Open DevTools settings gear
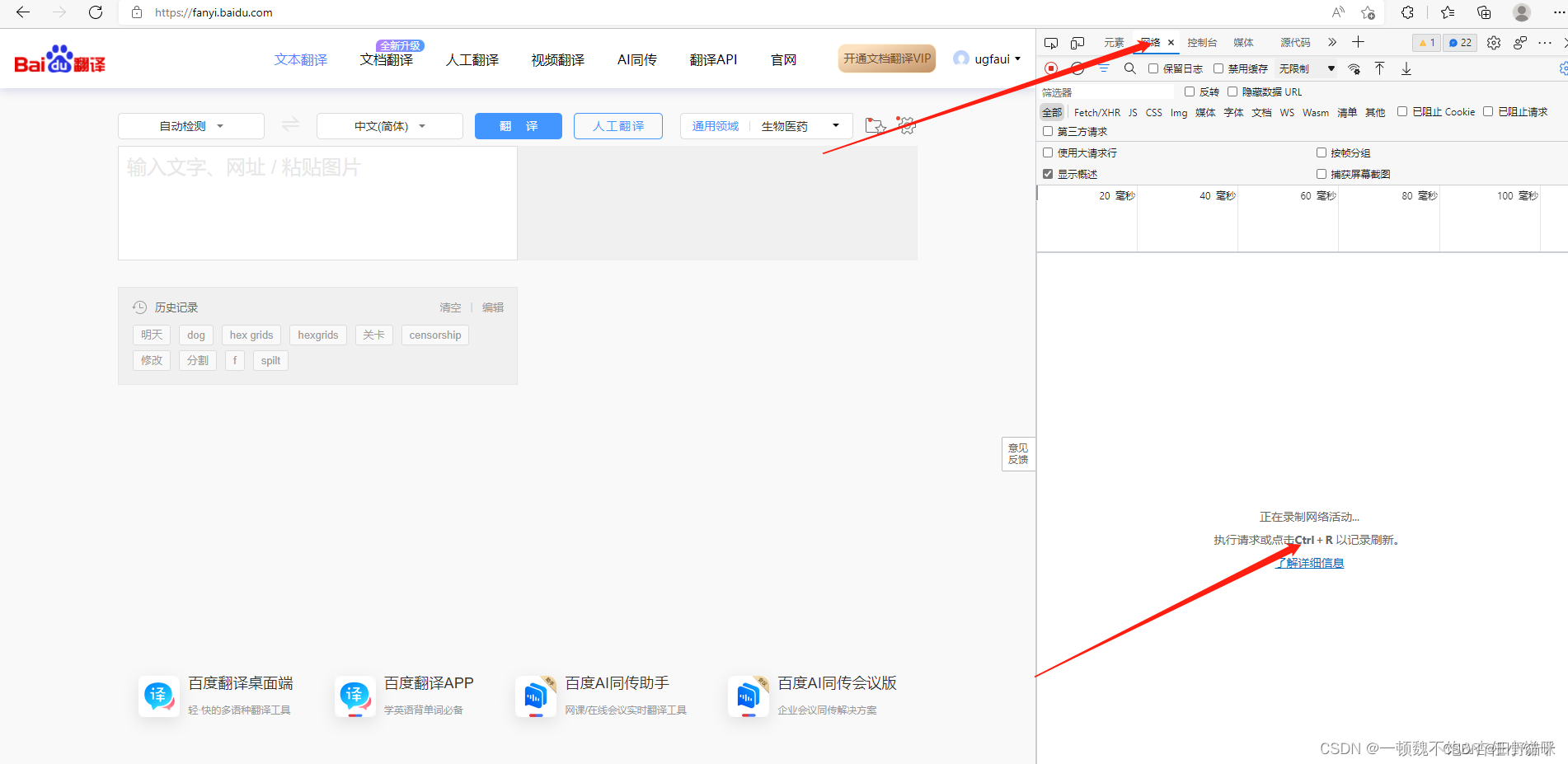The height and width of the screenshot is (764, 1568). point(1493,42)
